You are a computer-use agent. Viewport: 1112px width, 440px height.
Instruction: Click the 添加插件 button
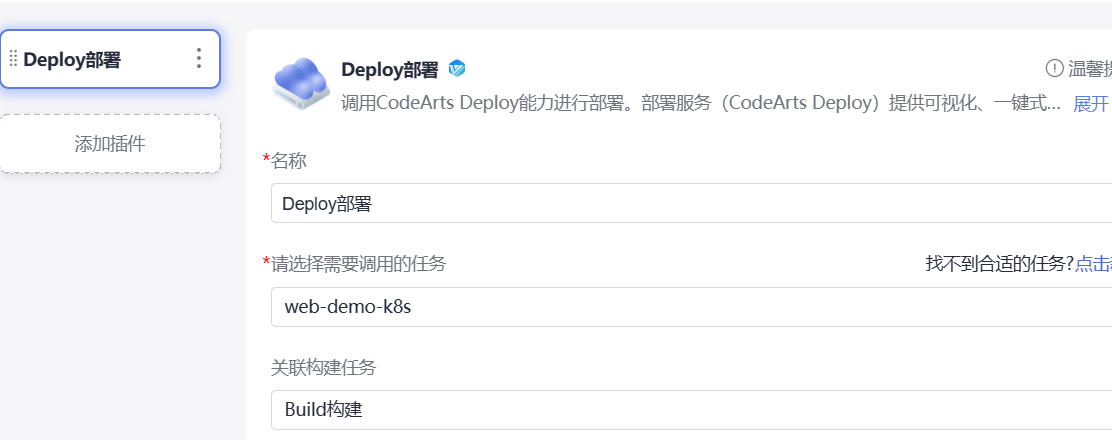pyautogui.click(x=110, y=144)
